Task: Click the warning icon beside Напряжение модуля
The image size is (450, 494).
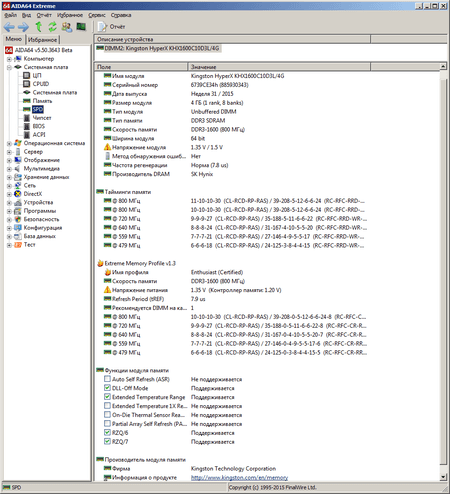Action: pyautogui.click(x=107, y=147)
